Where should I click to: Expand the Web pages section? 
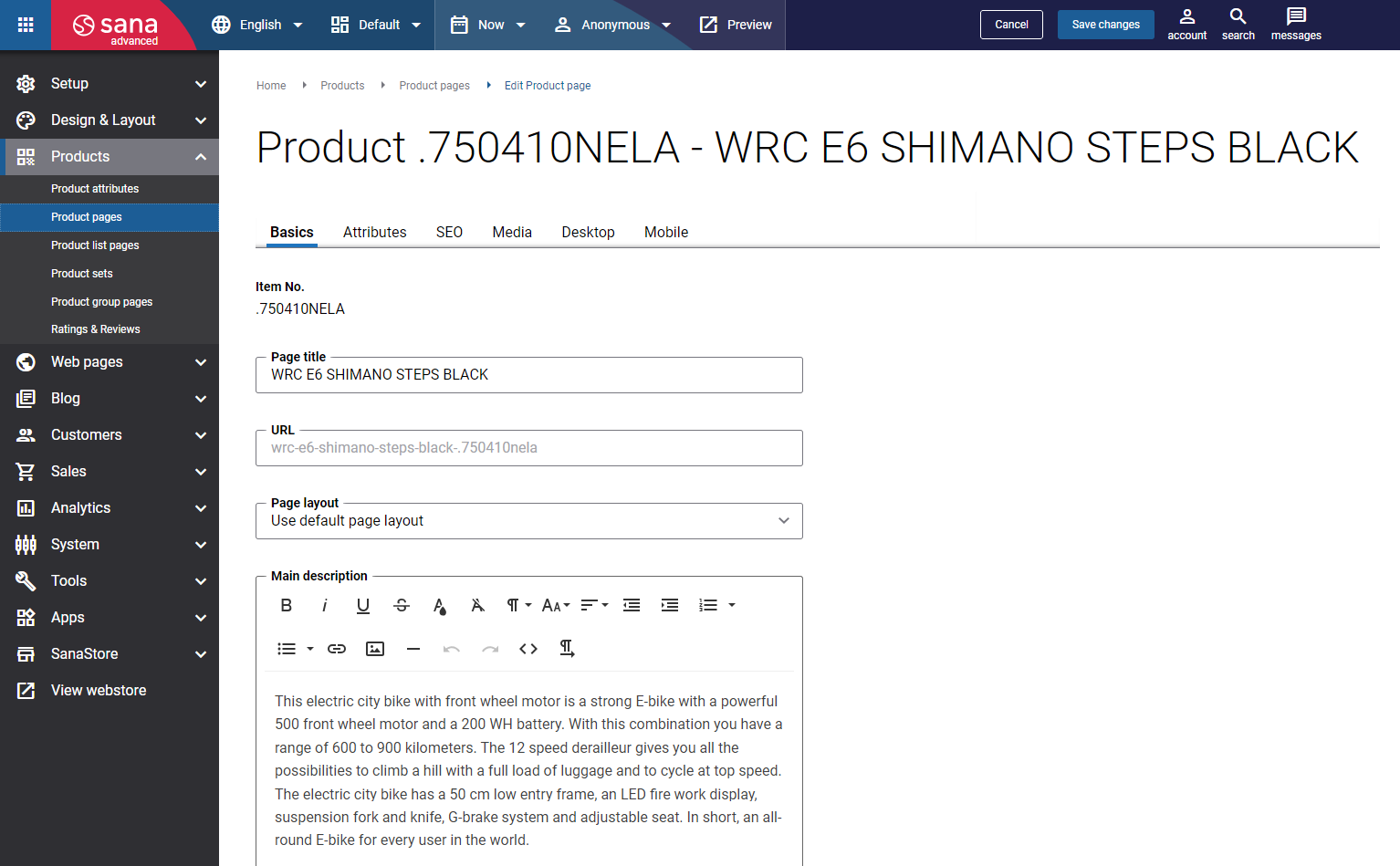(x=110, y=362)
